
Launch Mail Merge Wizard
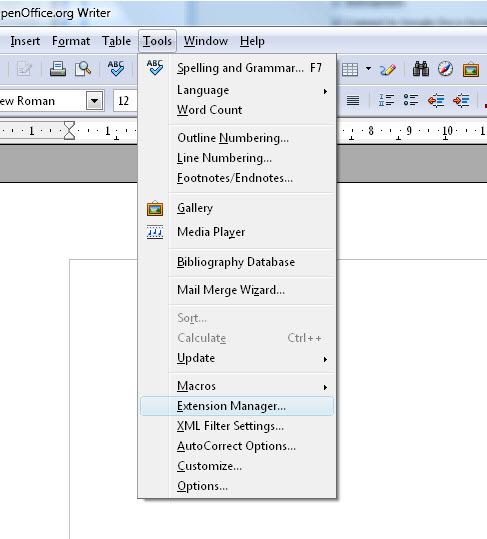237,290
